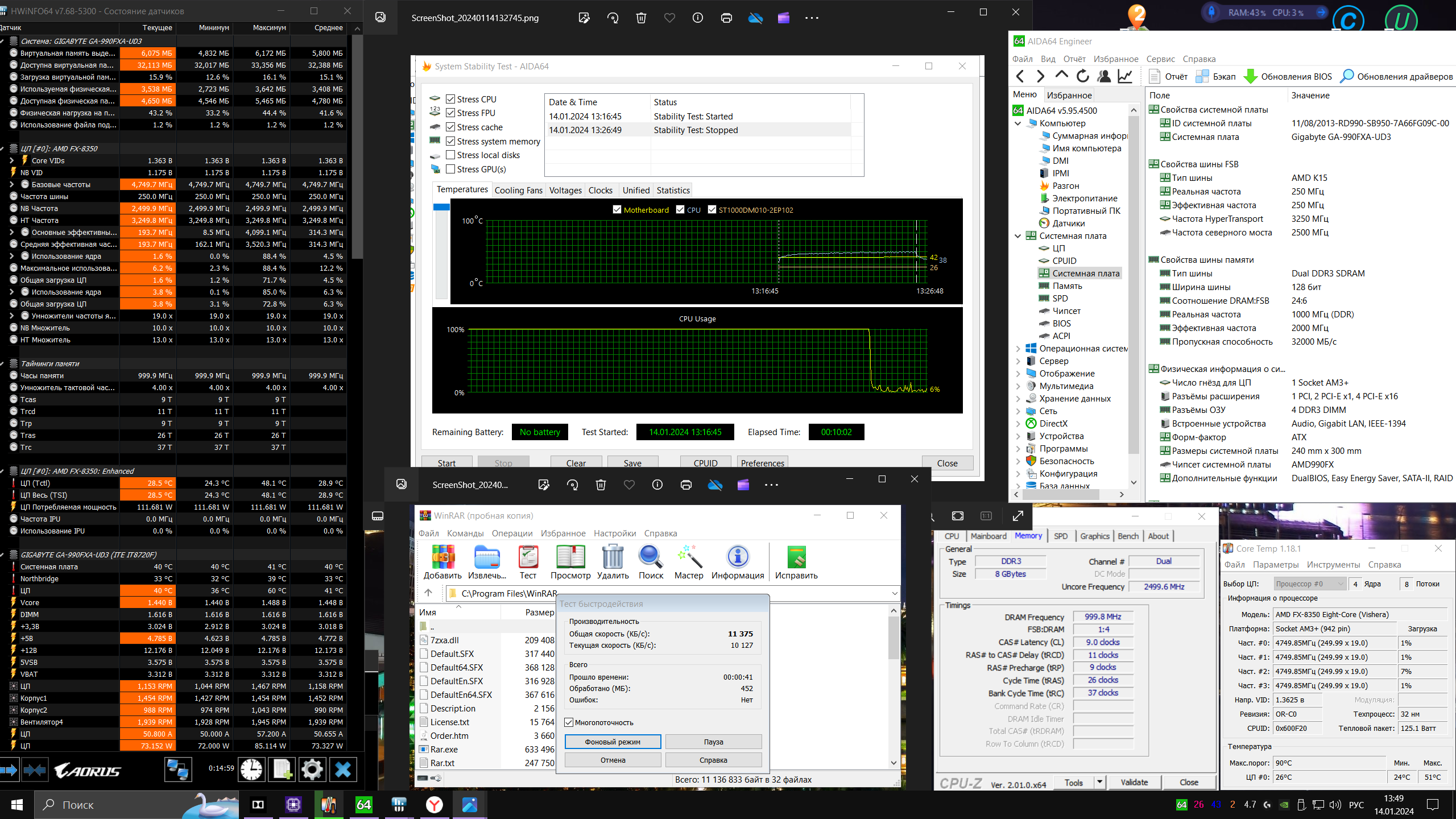Viewport: 1456px width, 819px height.
Task: Collapse the Системная плата tree node
Action: [1018, 236]
